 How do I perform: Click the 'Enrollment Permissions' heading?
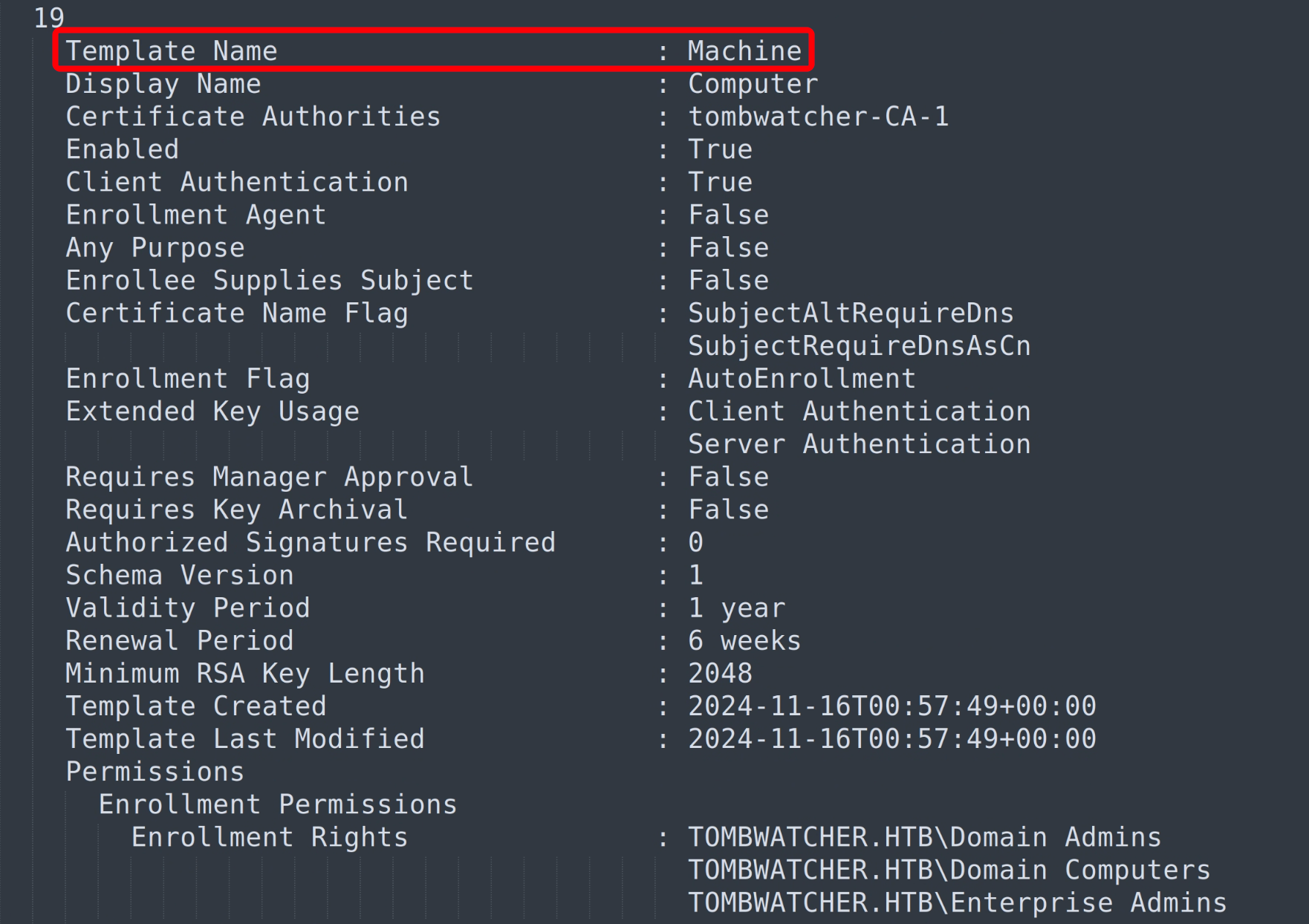(278, 804)
